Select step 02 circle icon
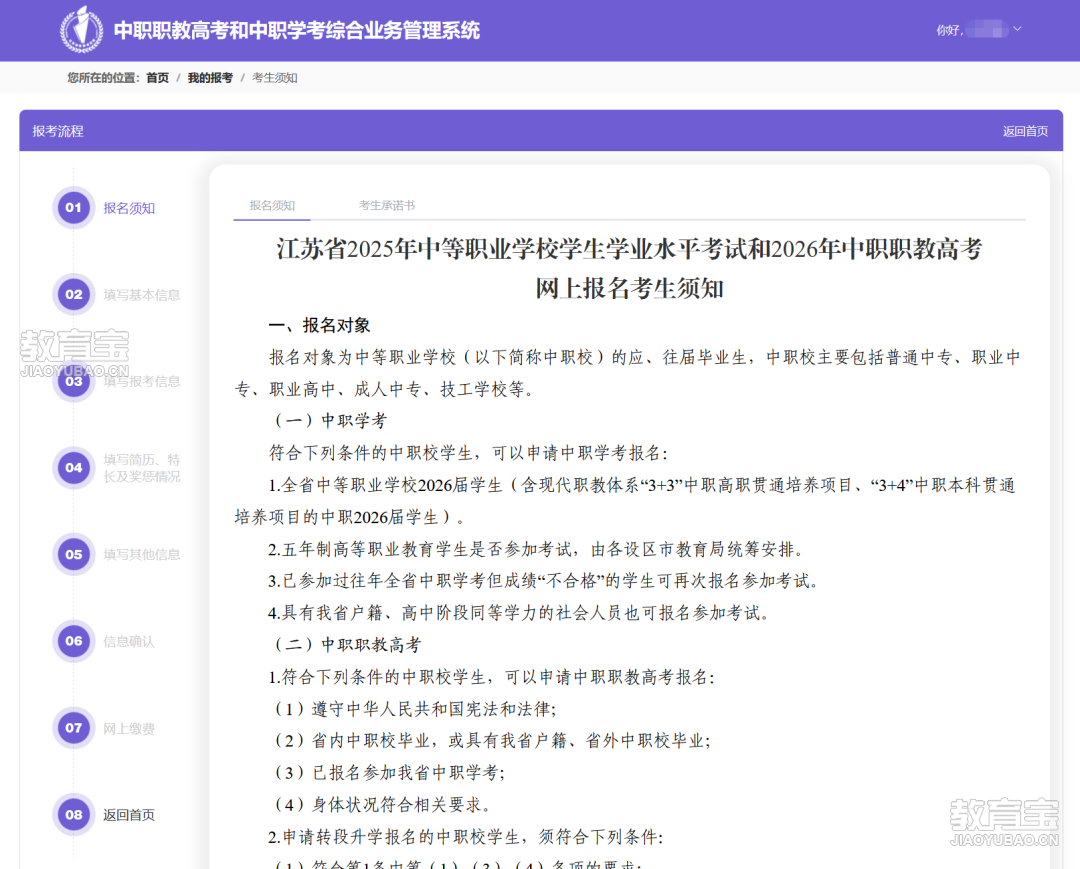Image resolution: width=1080 pixels, height=869 pixels. pos(74,294)
